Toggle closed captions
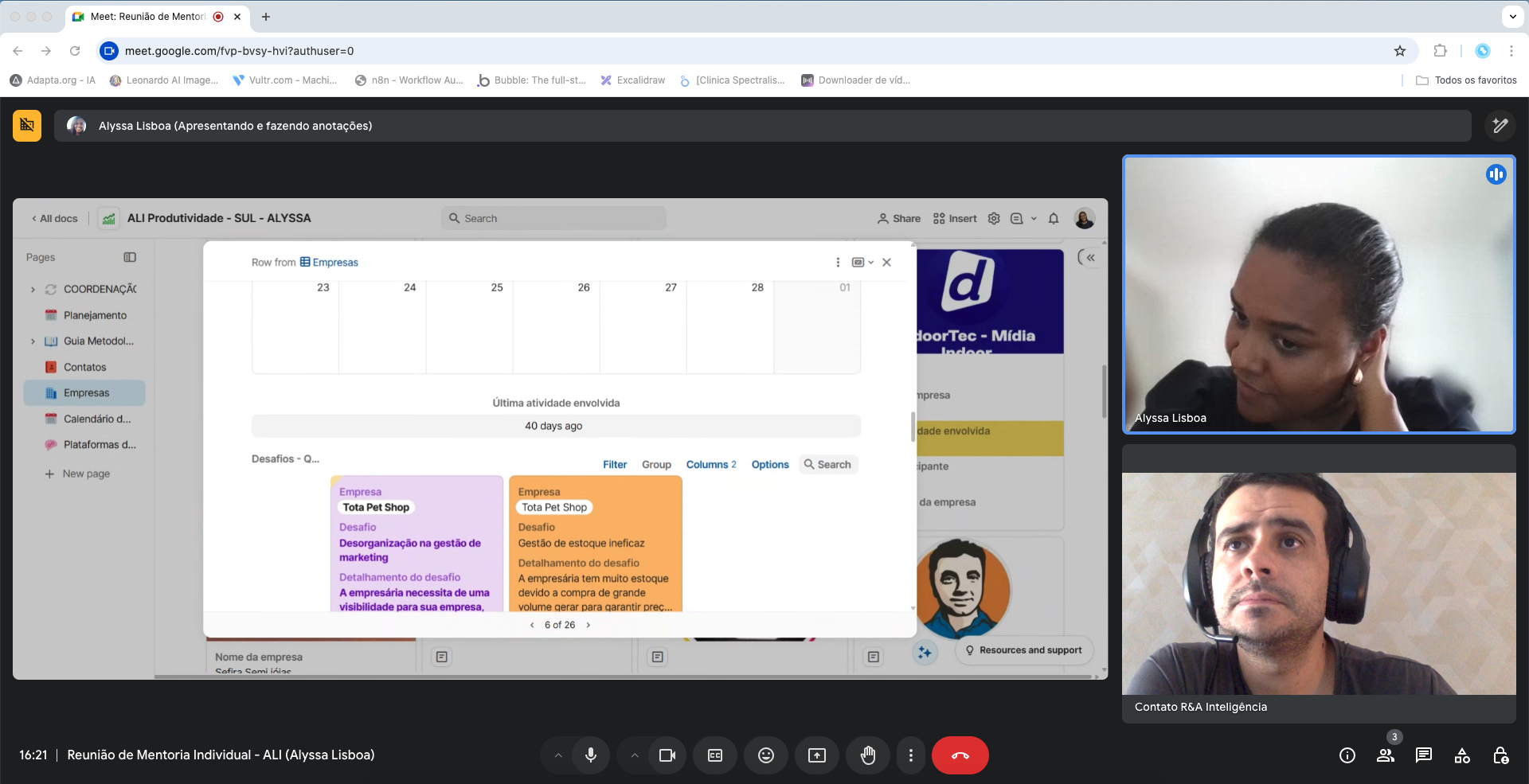The height and width of the screenshot is (784, 1529). [x=715, y=755]
